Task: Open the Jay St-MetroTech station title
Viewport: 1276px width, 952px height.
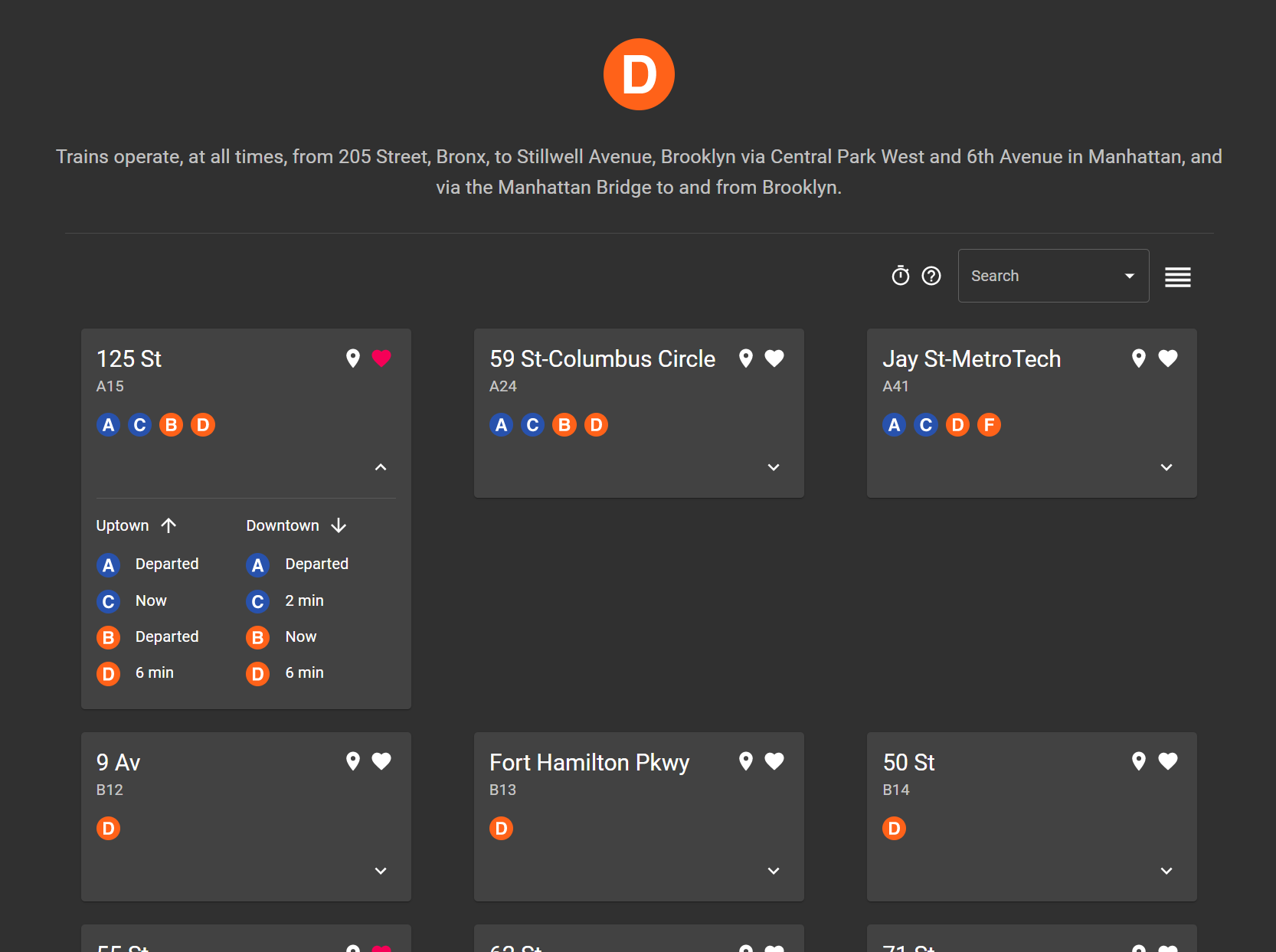Action: tap(972, 359)
